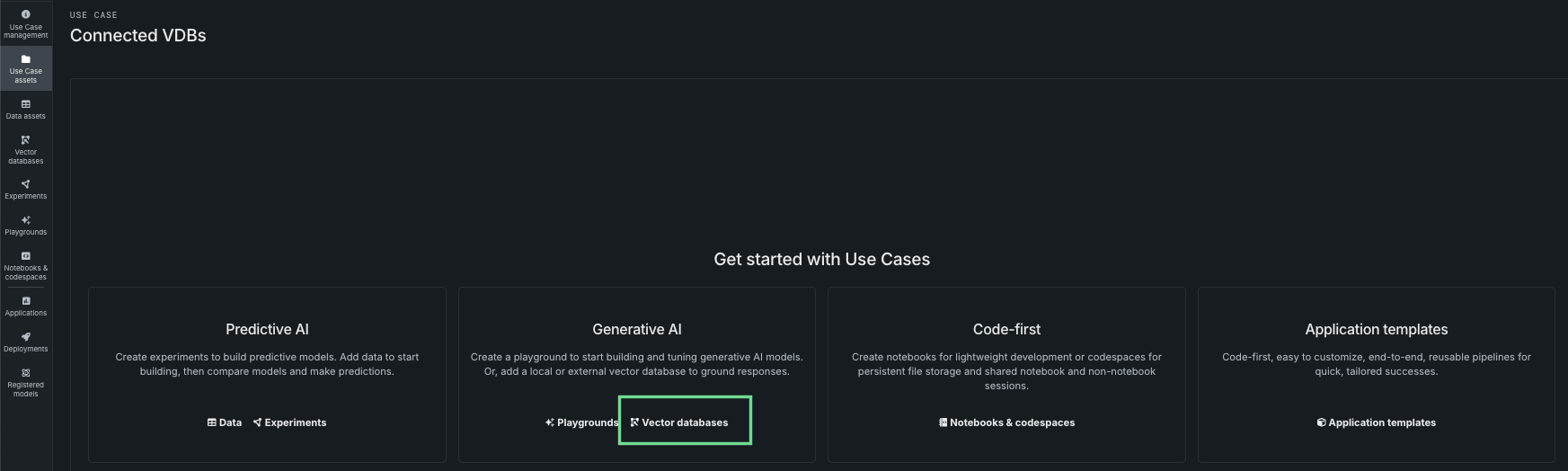1568x471 pixels.
Task: Go to Data assets in the sidebar
Action: click(25, 109)
